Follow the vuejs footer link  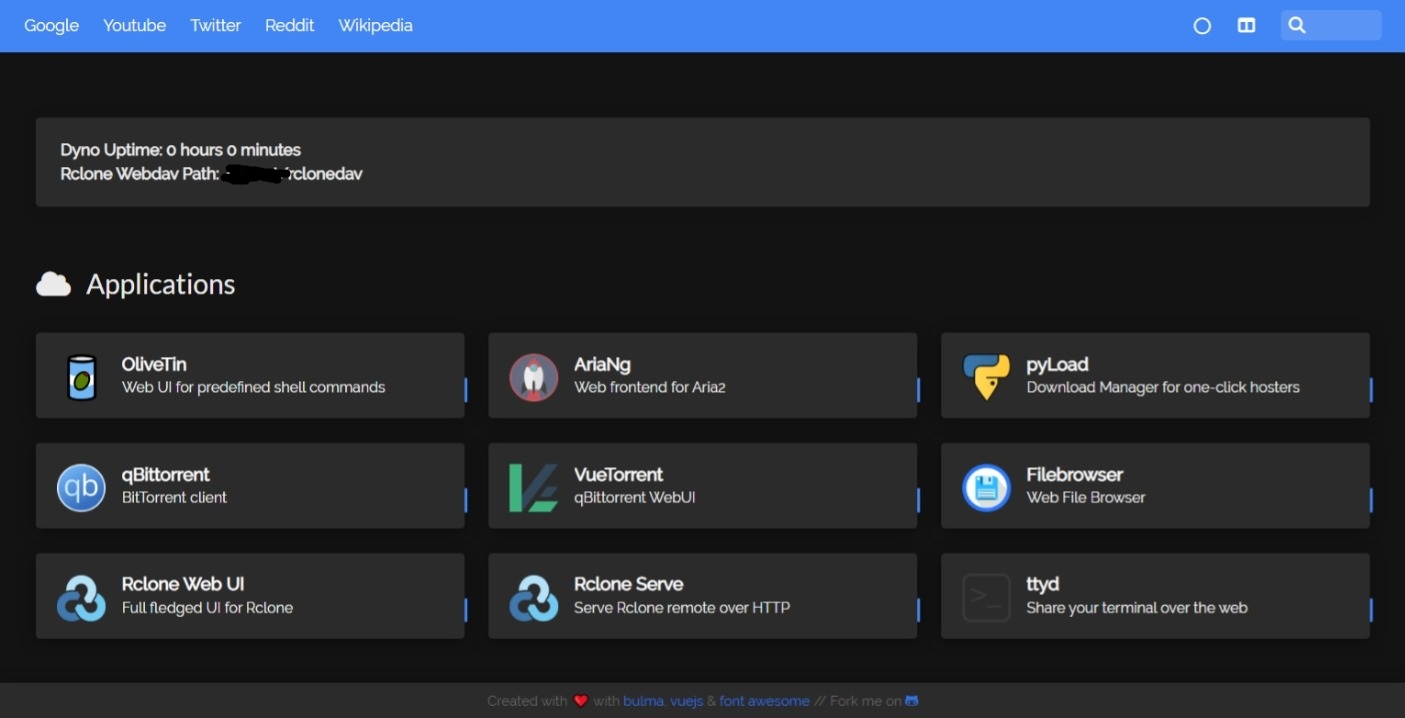click(686, 701)
